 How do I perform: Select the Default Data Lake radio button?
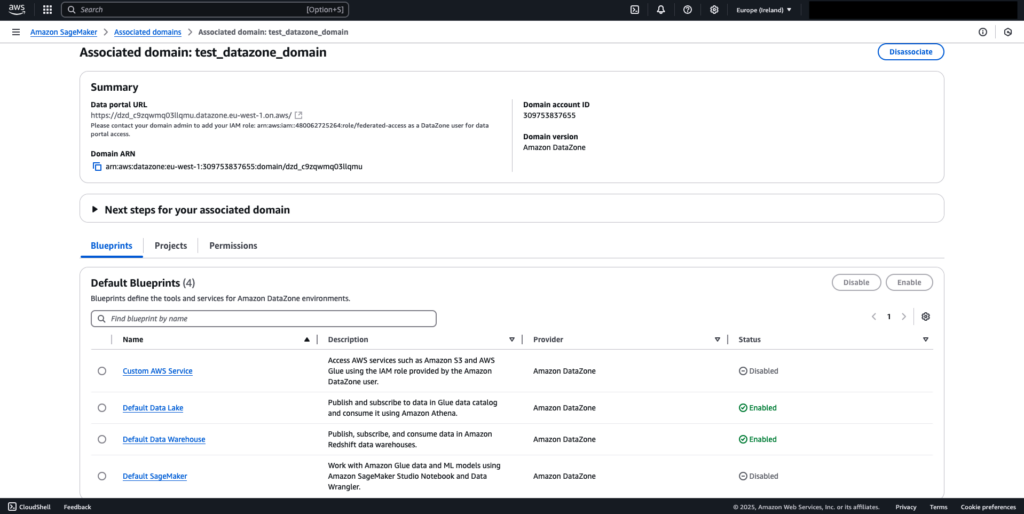pos(102,408)
